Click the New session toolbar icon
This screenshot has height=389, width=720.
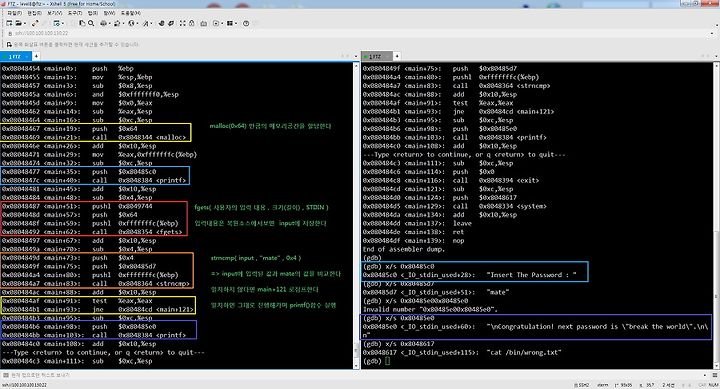click(x=9, y=23)
